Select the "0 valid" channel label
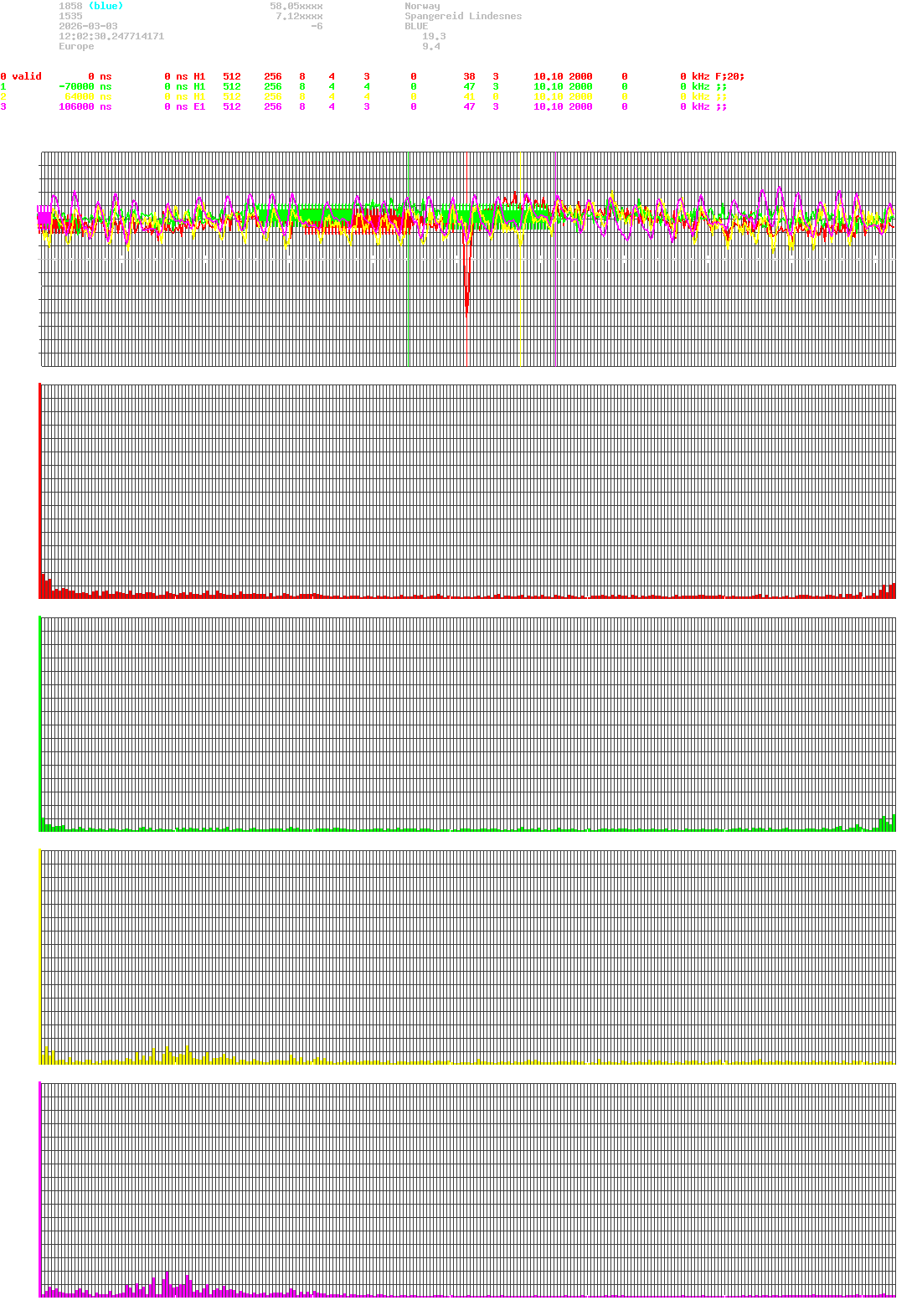The height and width of the screenshot is (1316, 917). point(21,76)
